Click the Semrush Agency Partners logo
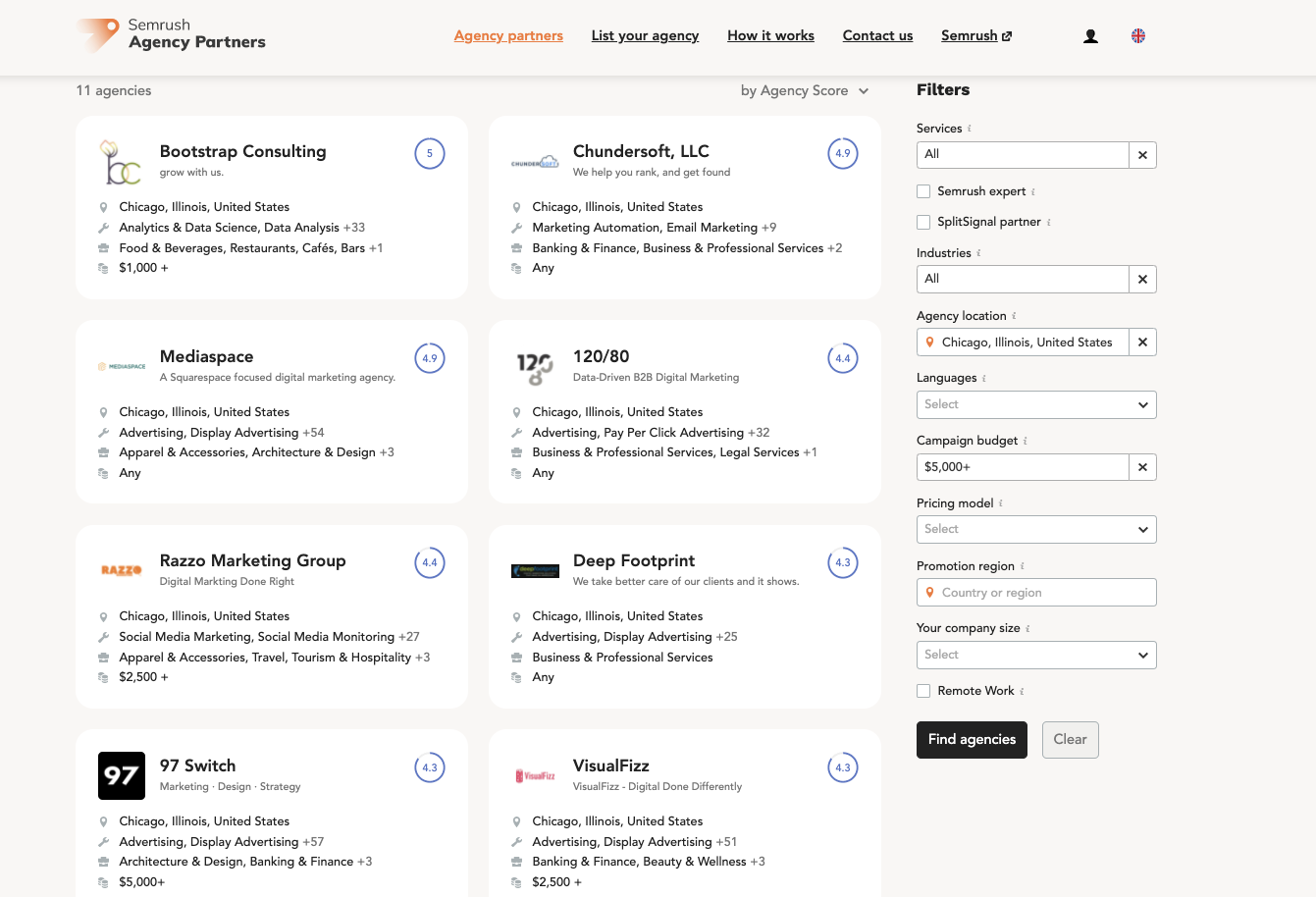Image resolution: width=1316 pixels, height=897 pixels. [x=172, y=34]
